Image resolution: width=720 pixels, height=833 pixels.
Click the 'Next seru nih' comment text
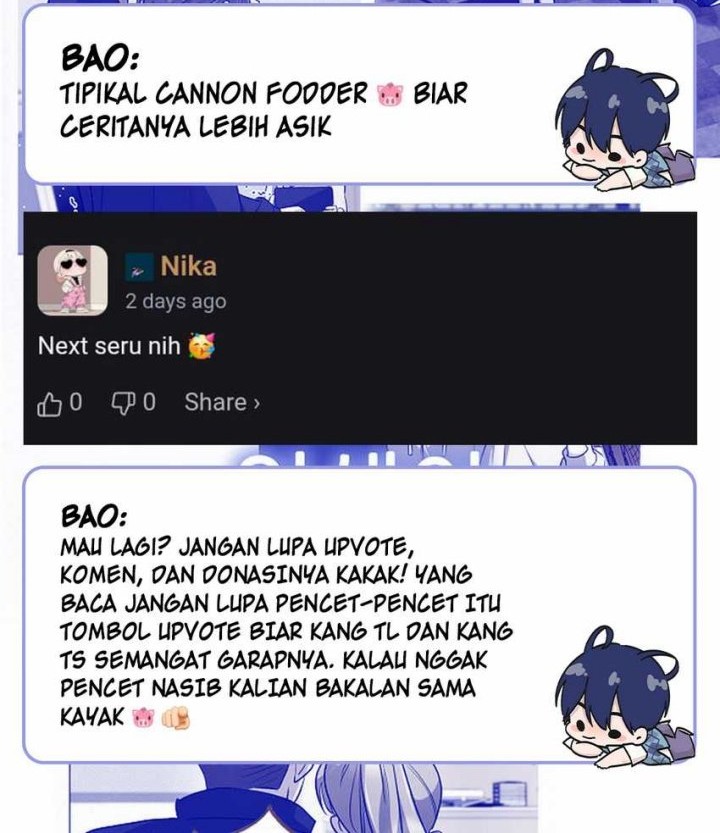coord(109,346)
